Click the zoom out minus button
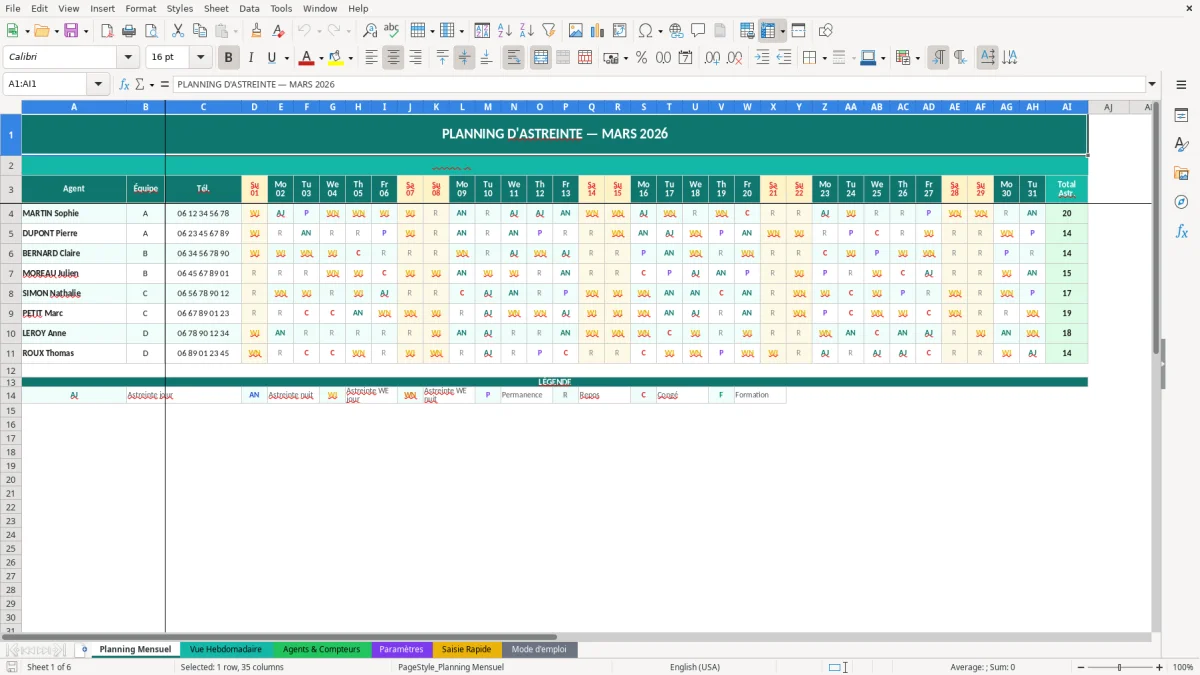The height and width of the screenshot is (675, 1200). click(1081, 667)
